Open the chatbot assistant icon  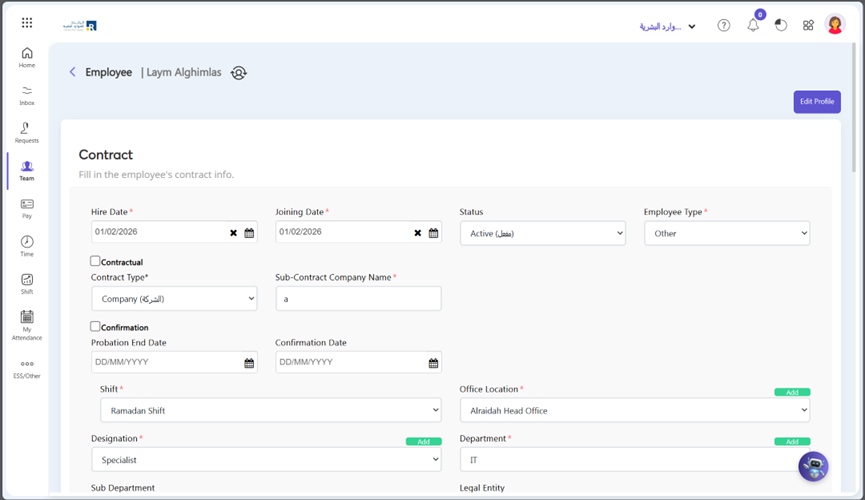coord(813,466)
